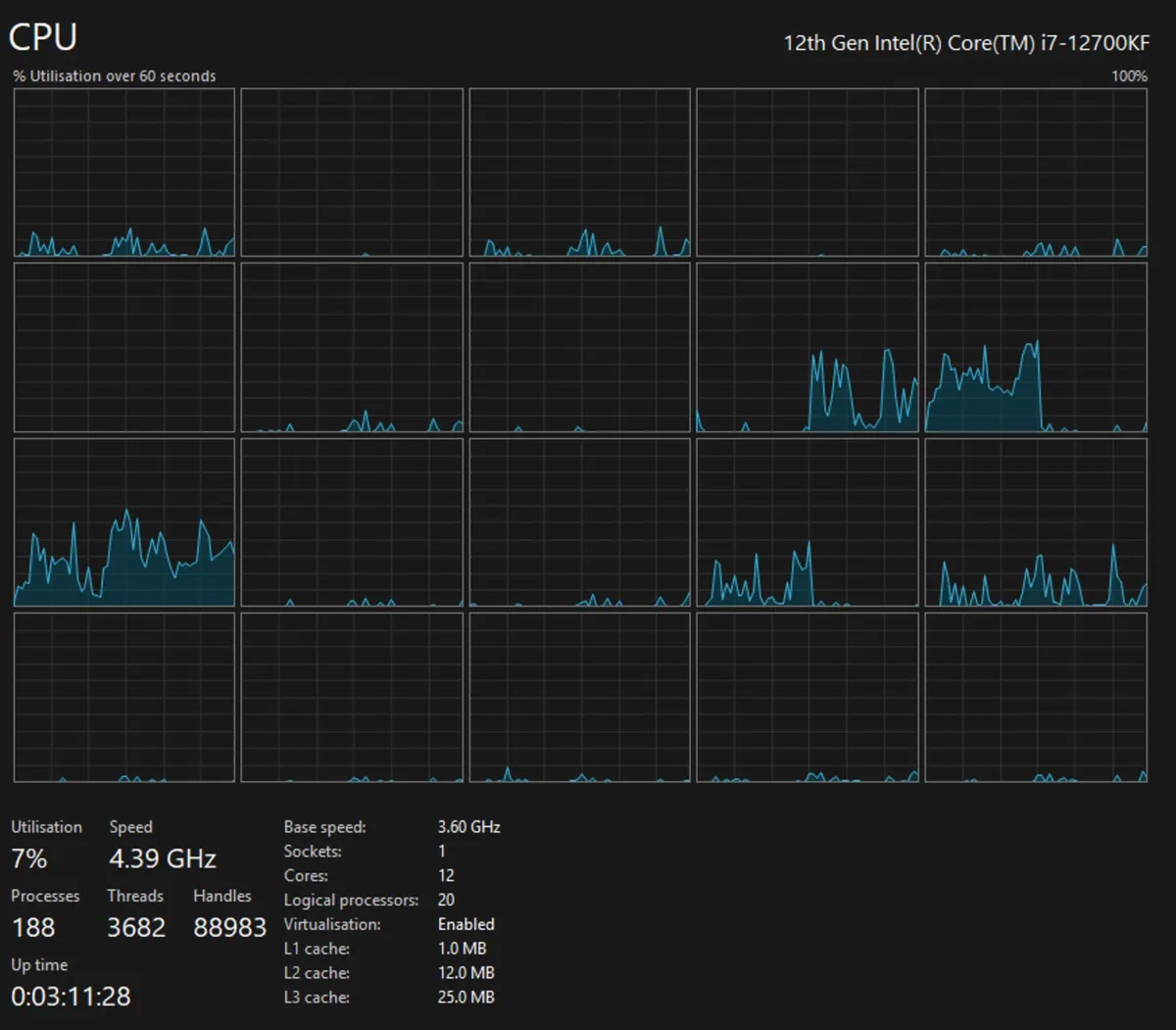Screen dimensions: 1176x1030
Task: Select the 88983 handles value
Action: click(230, 927)
